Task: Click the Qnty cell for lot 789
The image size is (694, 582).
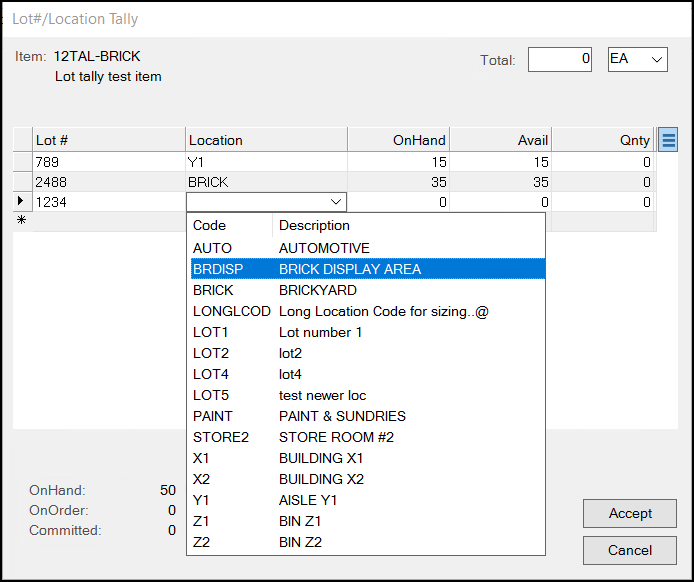Action: (x=602, y=162)
